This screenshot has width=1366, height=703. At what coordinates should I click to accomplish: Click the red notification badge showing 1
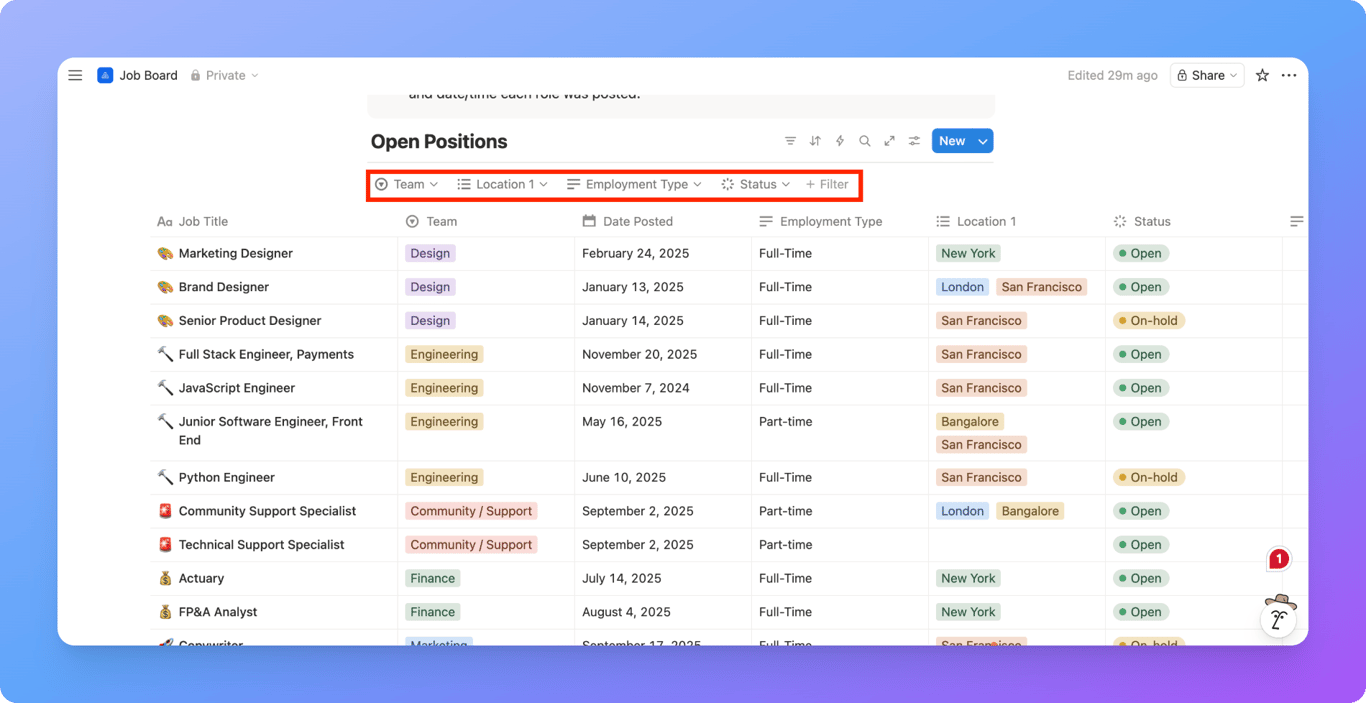coord(1277,559)
